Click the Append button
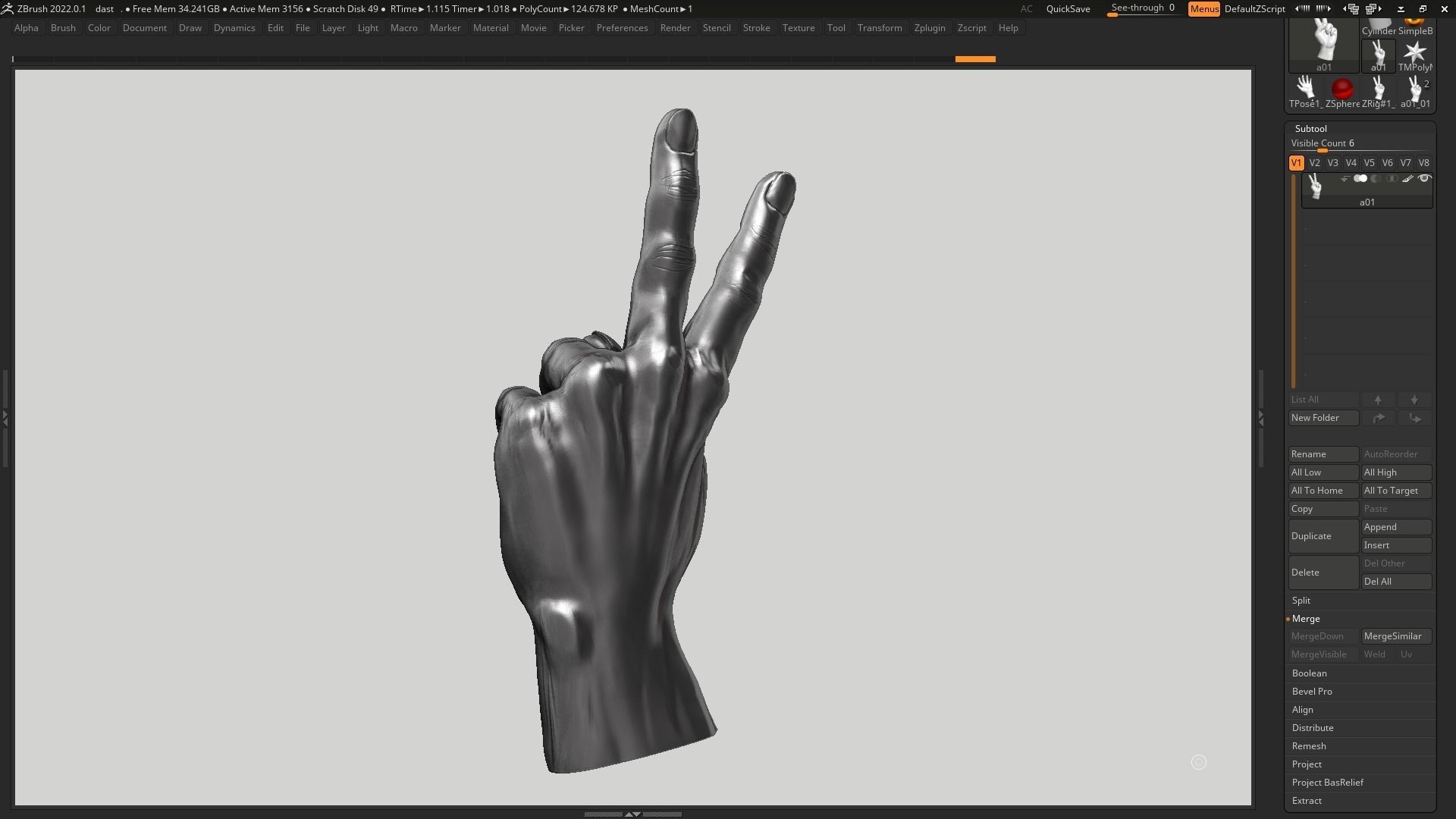 [1396, 527]
